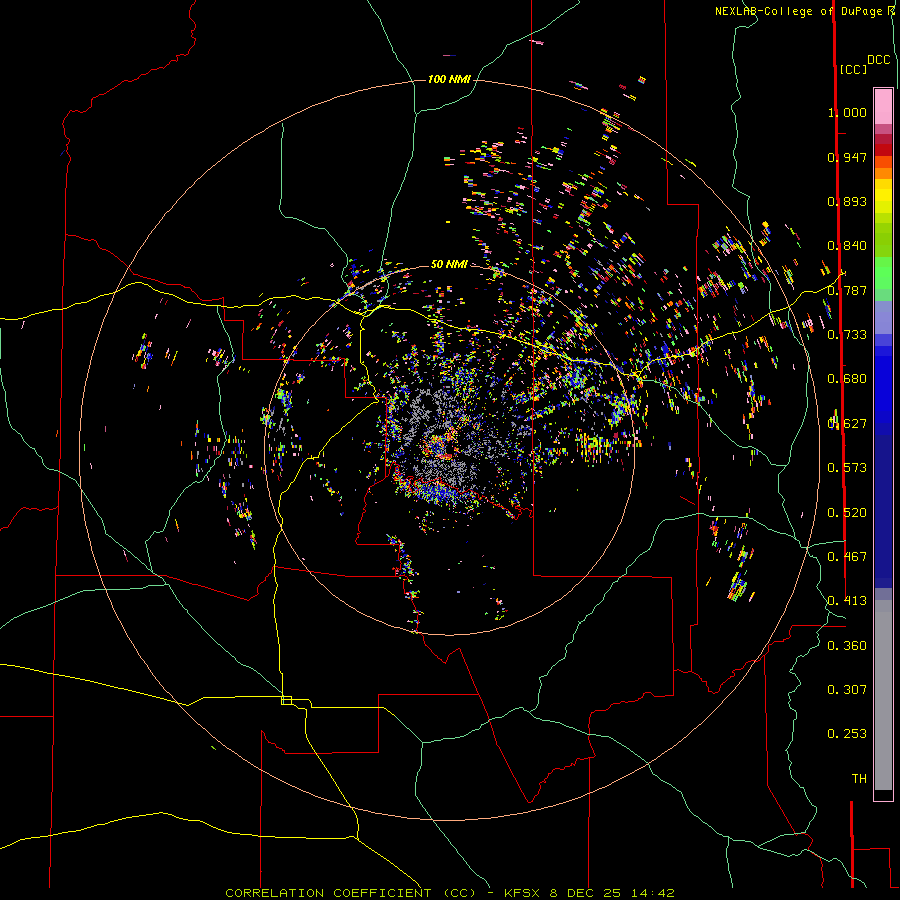This screenshot has height=900, width=900.
Task: Pick the olive green swatch near 0.840
Action: point(883,240)
